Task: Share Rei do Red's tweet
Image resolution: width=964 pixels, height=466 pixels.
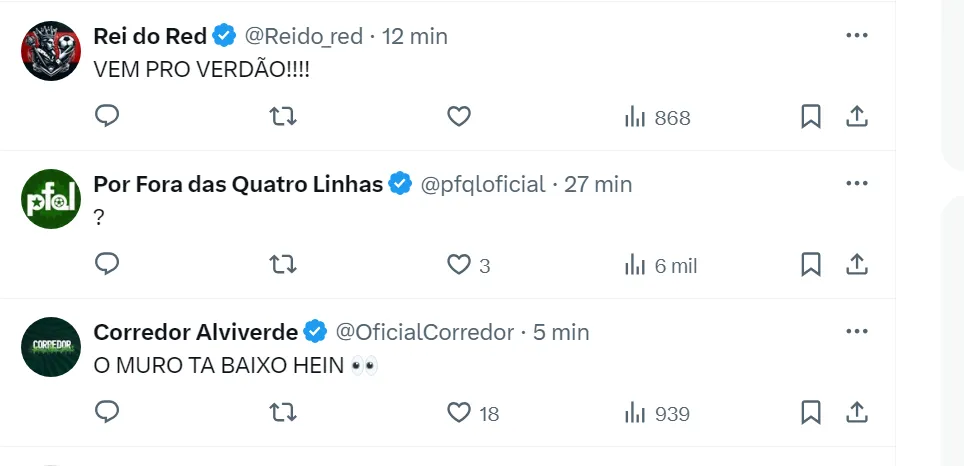Action: (x=857, y=117)
